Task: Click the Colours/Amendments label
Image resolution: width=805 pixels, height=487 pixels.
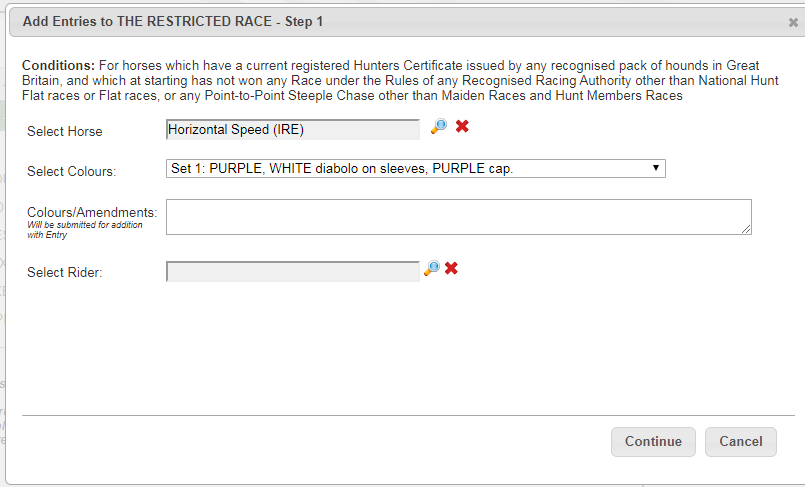Action: (x=92, y=212)
